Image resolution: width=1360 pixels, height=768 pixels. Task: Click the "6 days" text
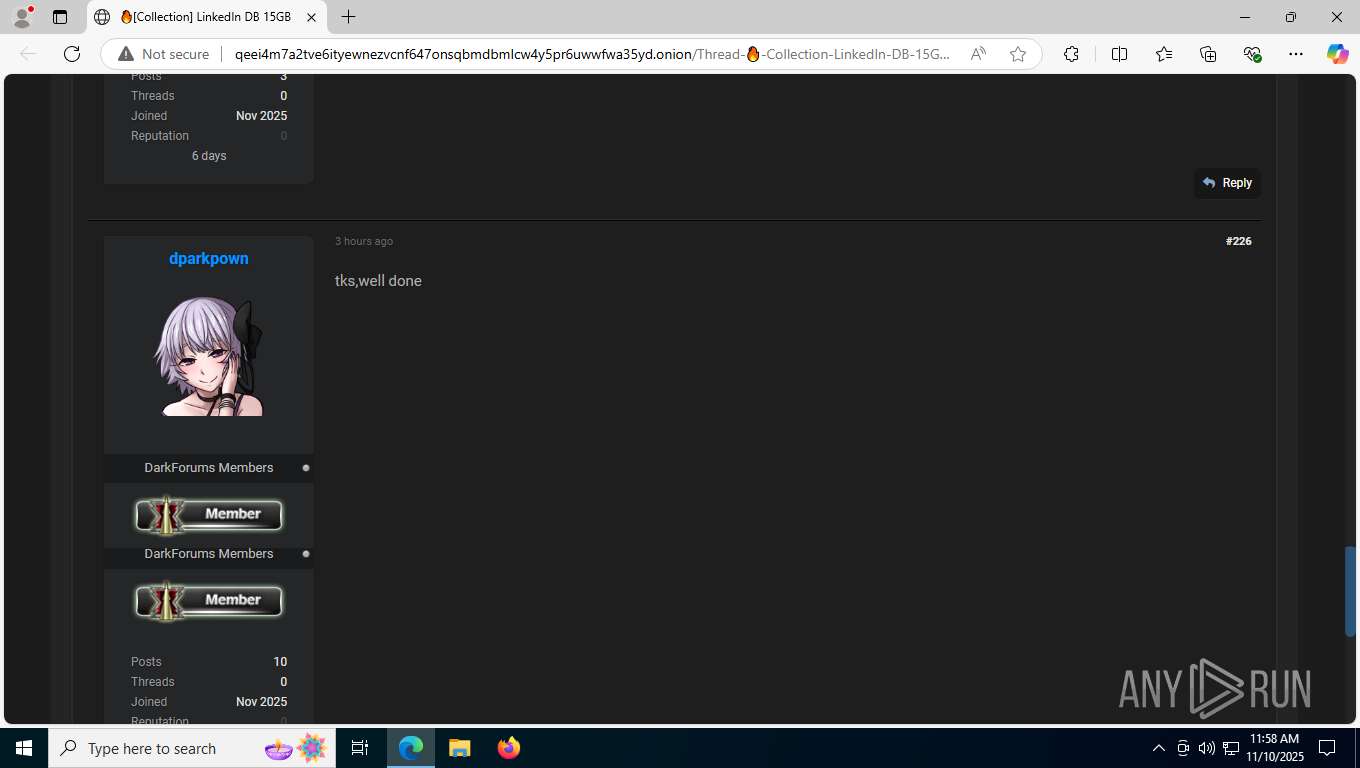tap(209, 156)
